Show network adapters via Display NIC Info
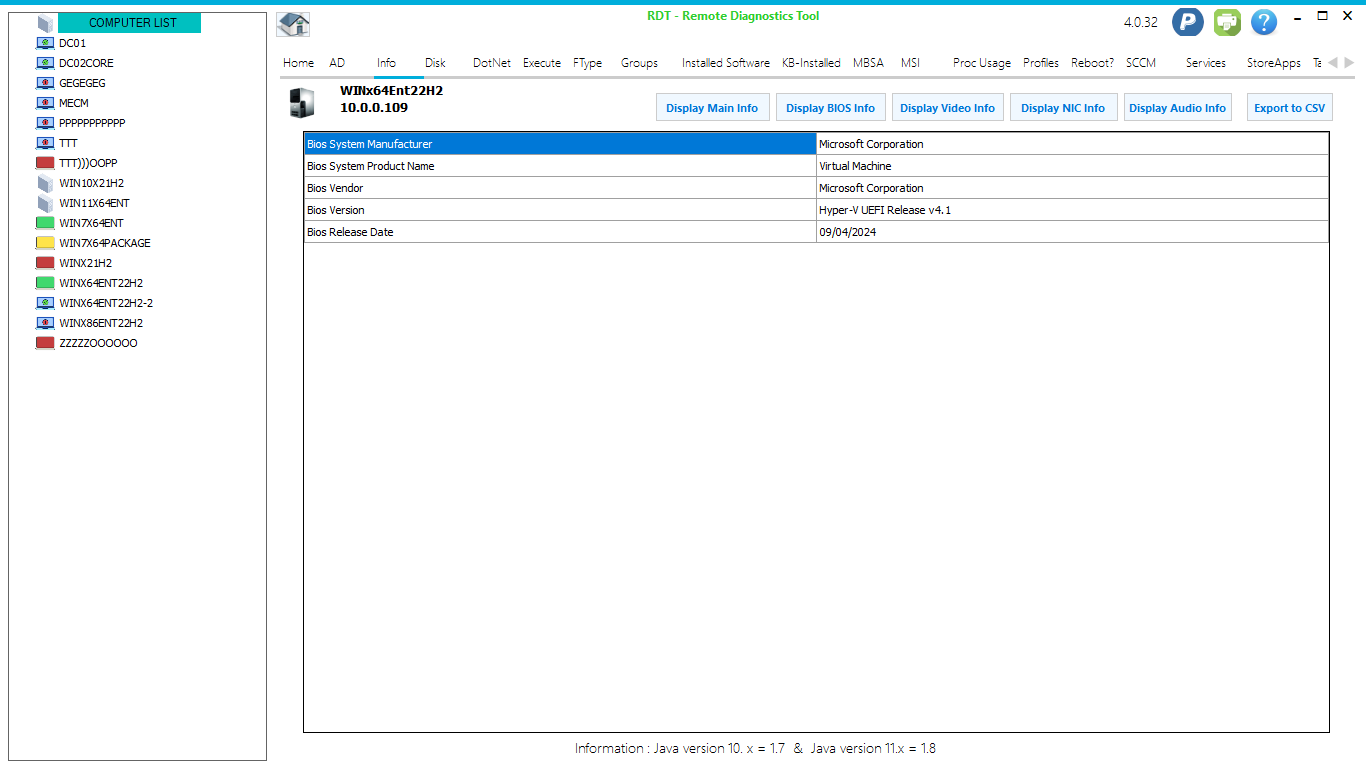Viewport: 1366px width, 768px height. pyautogui.click(x=1063, y=108)
